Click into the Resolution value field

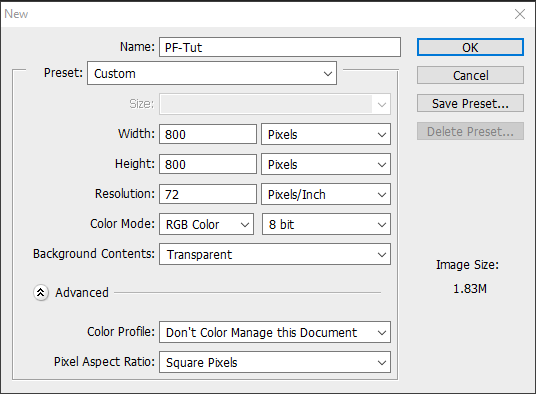[208, 194]
